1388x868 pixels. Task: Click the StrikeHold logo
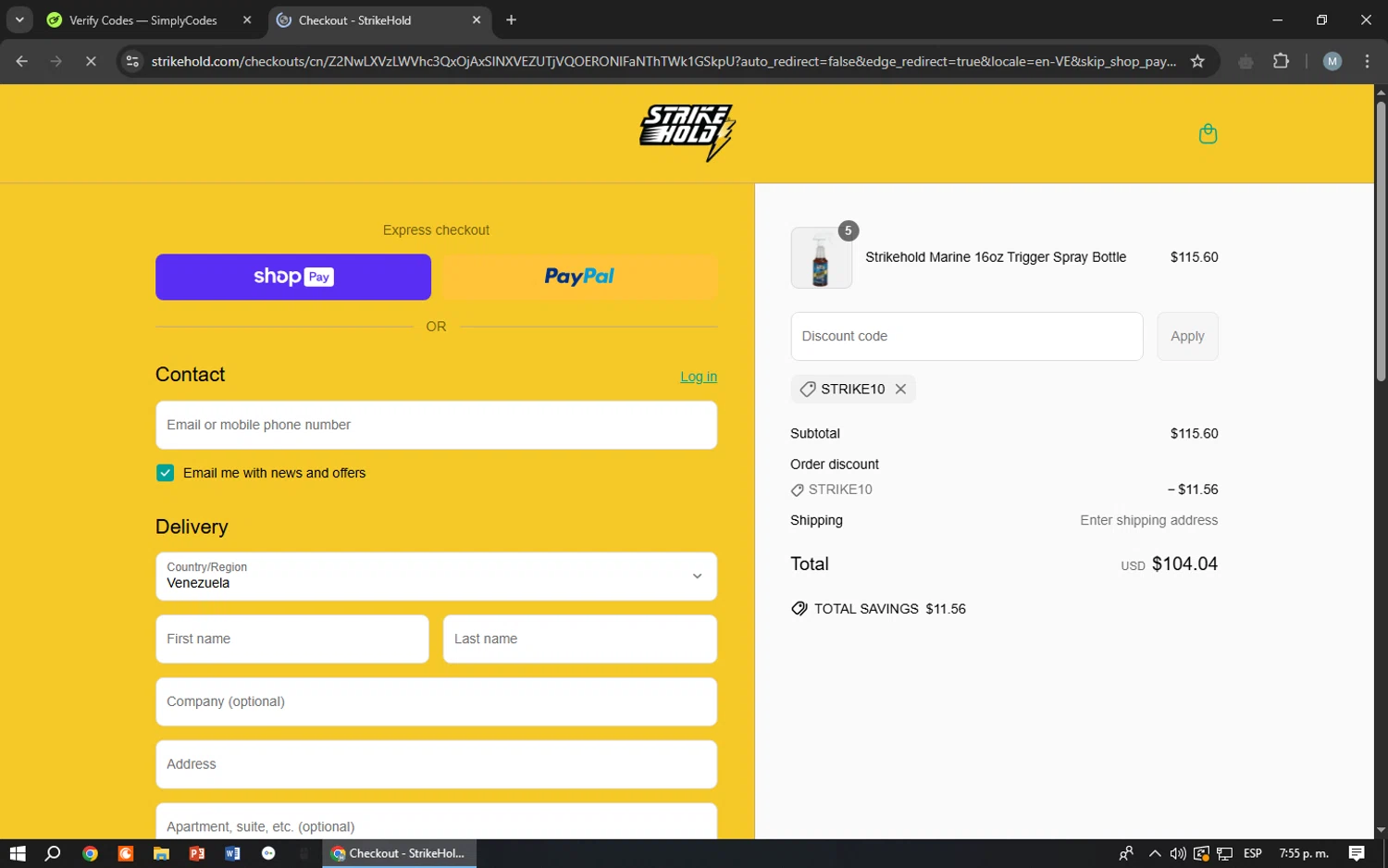(687, 133)
